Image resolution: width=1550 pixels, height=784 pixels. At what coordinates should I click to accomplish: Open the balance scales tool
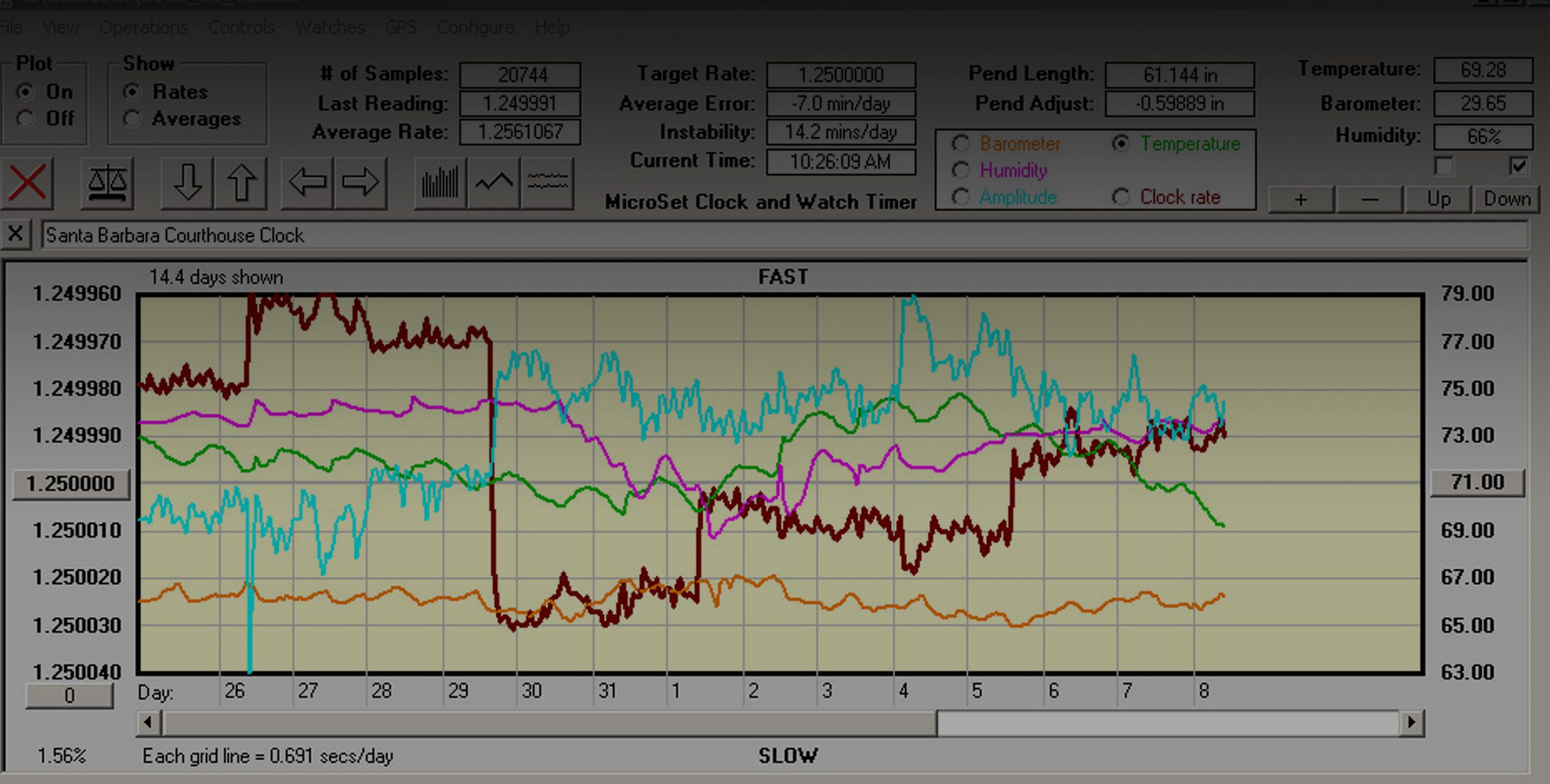[107, 183]
